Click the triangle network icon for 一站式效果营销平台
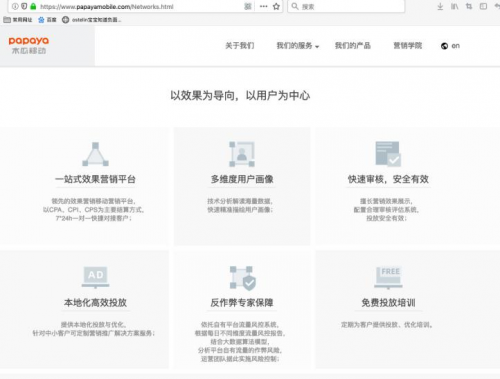This screenshot has height=379, width=500. tap(95, 154)
